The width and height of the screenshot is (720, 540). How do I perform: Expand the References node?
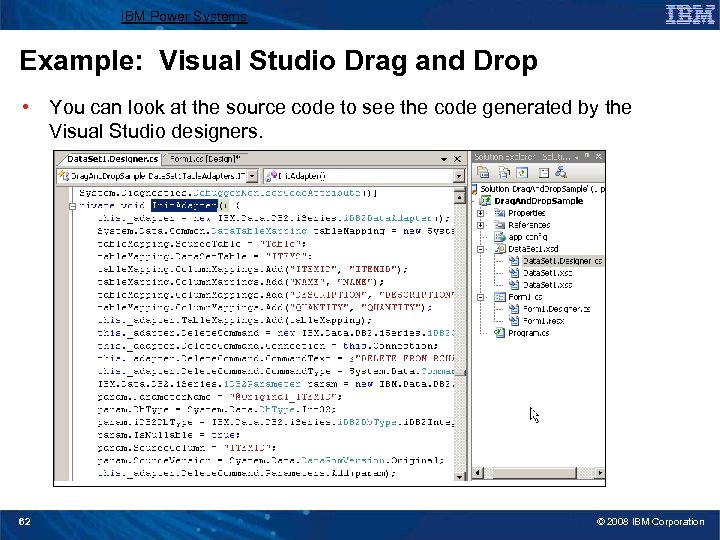480,225
